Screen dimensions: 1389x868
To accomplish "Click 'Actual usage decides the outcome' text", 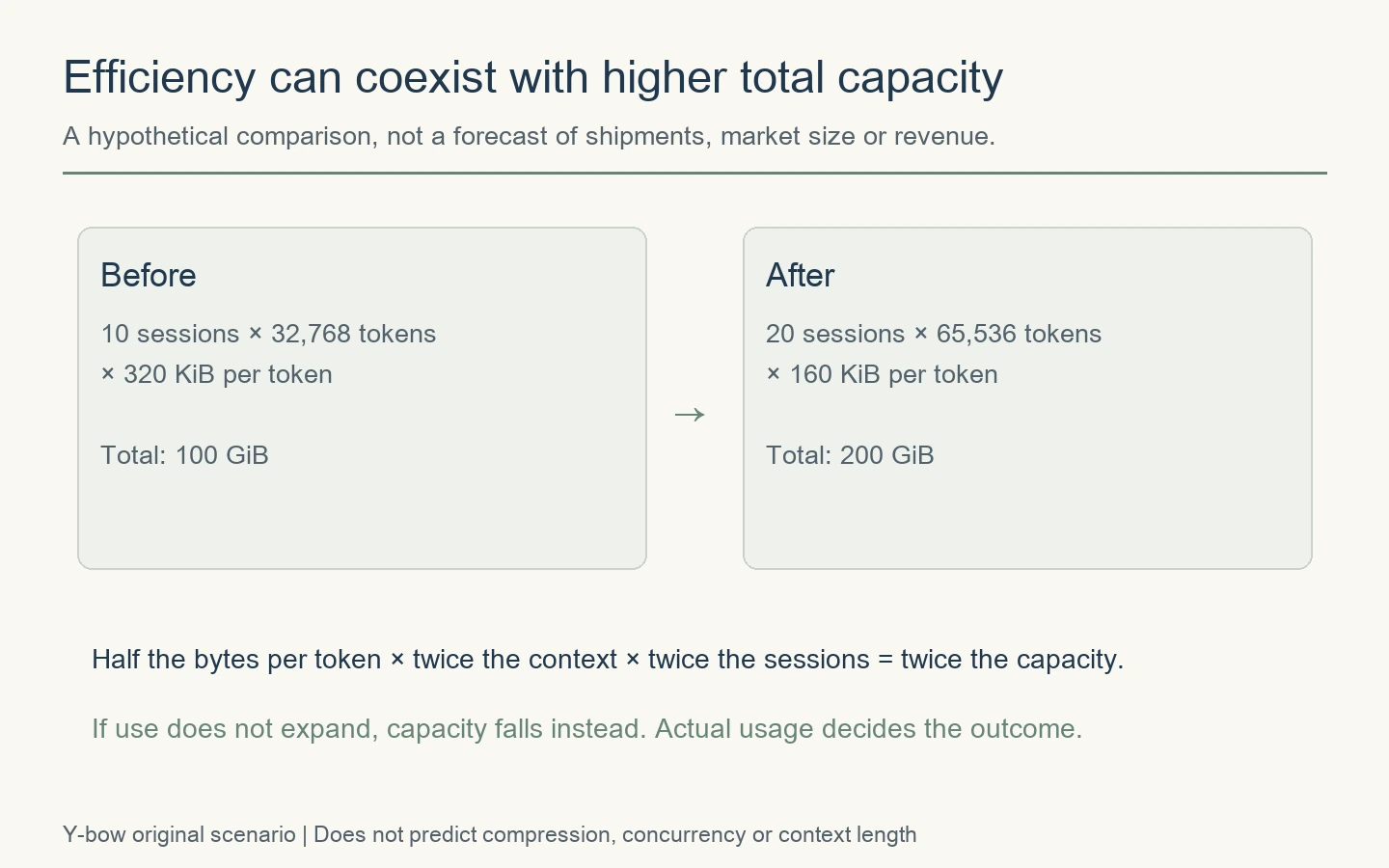I will click(x=868, y=729).
